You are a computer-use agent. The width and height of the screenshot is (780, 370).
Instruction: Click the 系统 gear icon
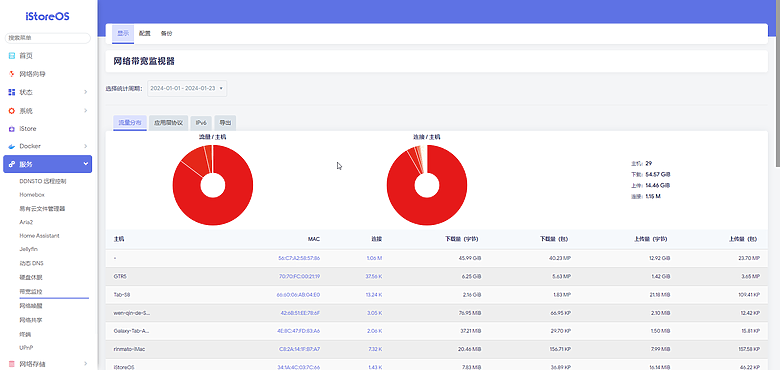12,110
